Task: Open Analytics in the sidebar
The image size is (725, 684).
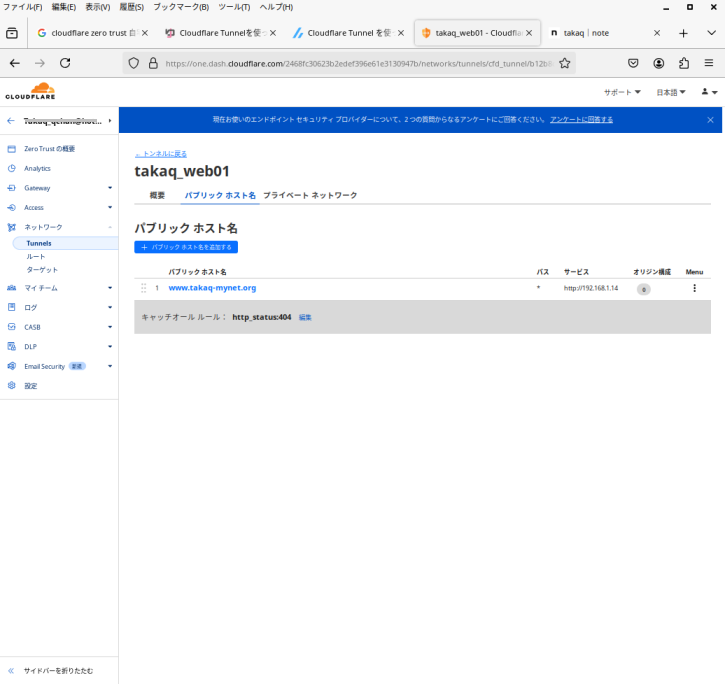Action: pyautogui.click(x=37, y=168)
